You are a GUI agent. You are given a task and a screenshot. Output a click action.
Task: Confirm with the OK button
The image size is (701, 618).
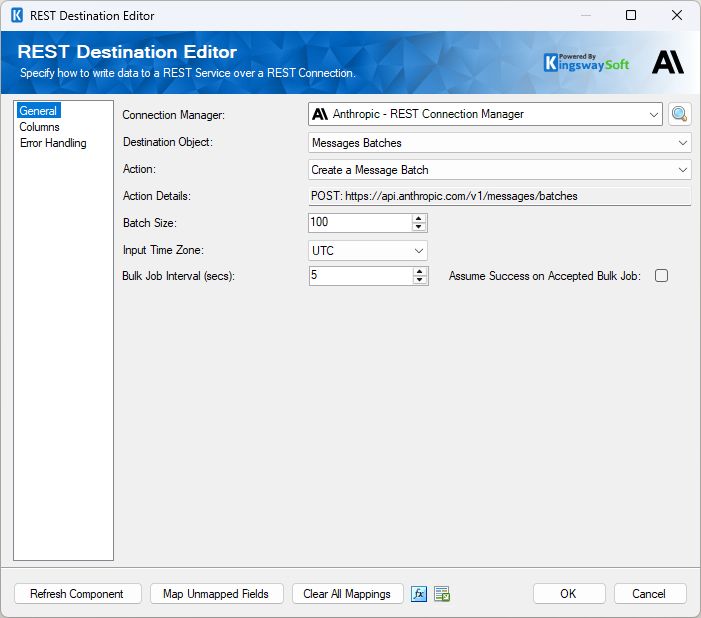569,594
